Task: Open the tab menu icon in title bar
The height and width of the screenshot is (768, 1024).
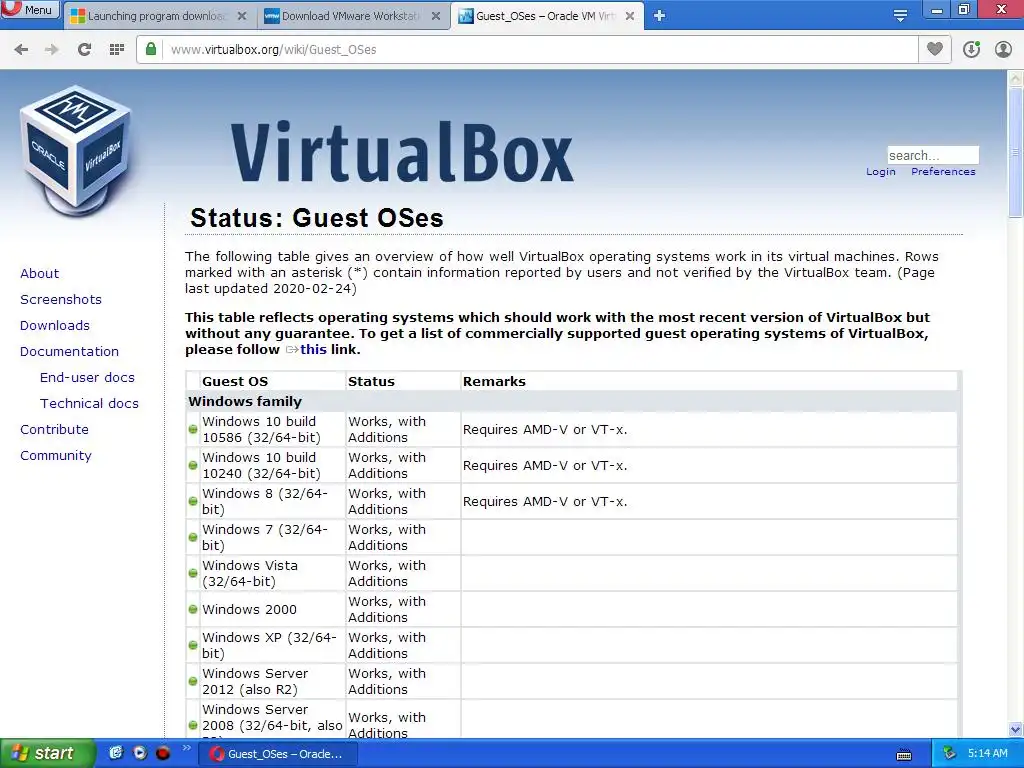Action: click(901, 16)
